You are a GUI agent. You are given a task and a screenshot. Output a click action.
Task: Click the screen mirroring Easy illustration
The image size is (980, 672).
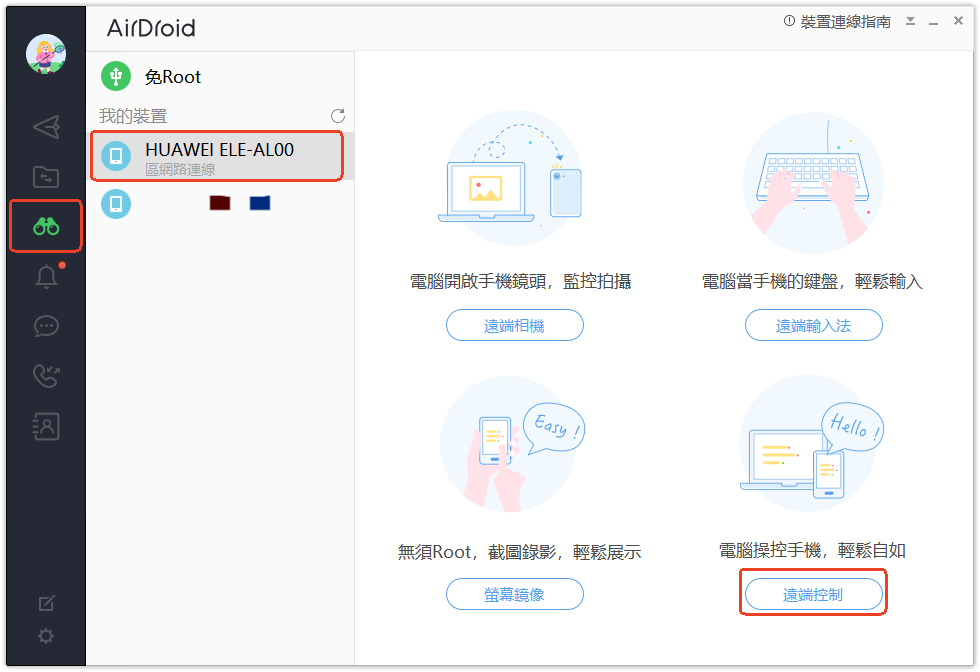point(512,445)
